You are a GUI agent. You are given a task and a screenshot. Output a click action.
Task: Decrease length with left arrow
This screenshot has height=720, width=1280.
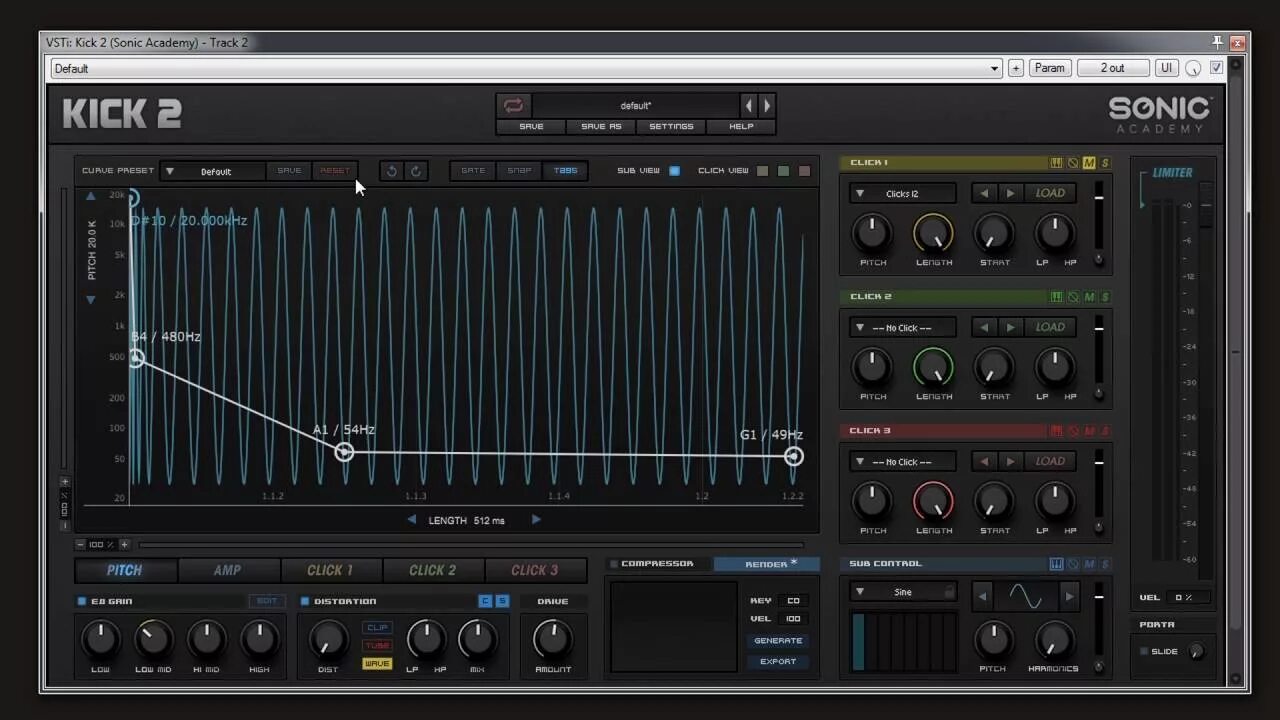pos(411,520)
